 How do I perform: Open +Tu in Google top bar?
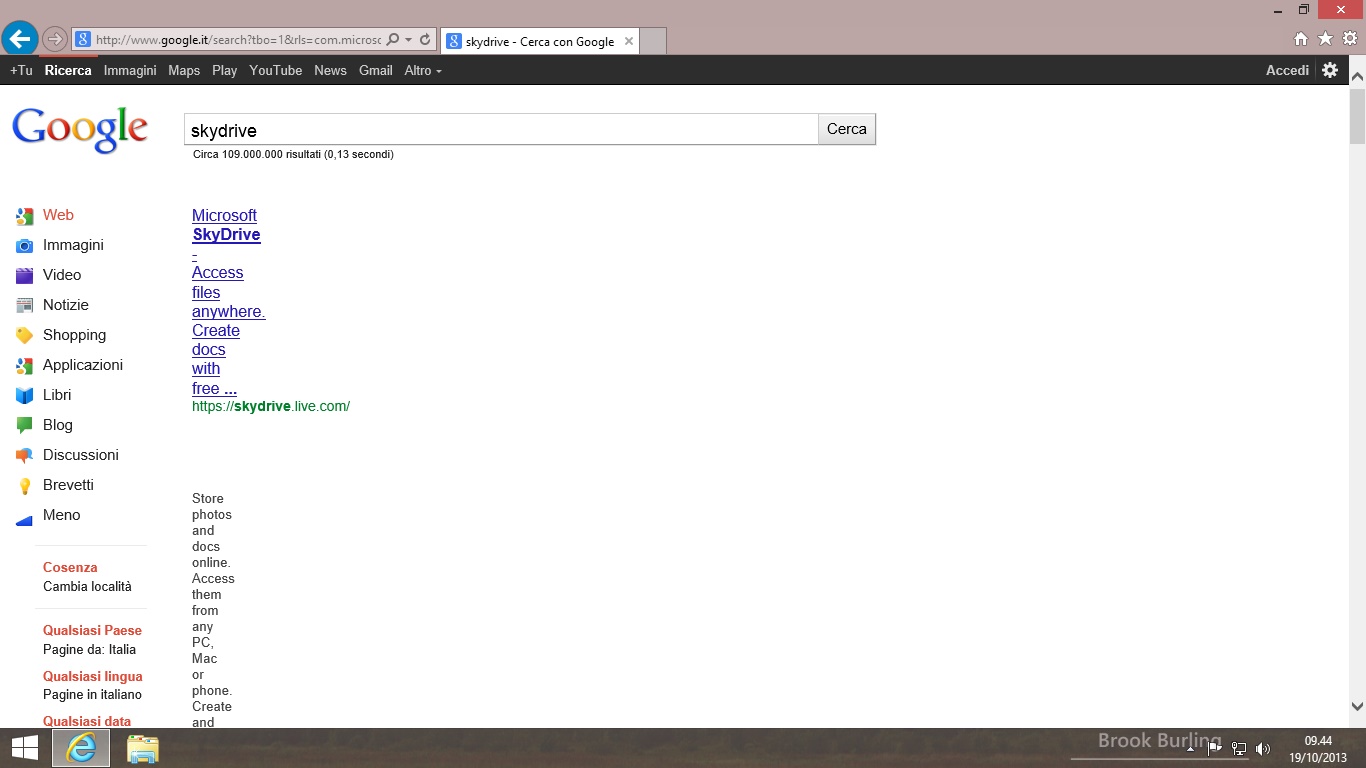click(21, 70)
